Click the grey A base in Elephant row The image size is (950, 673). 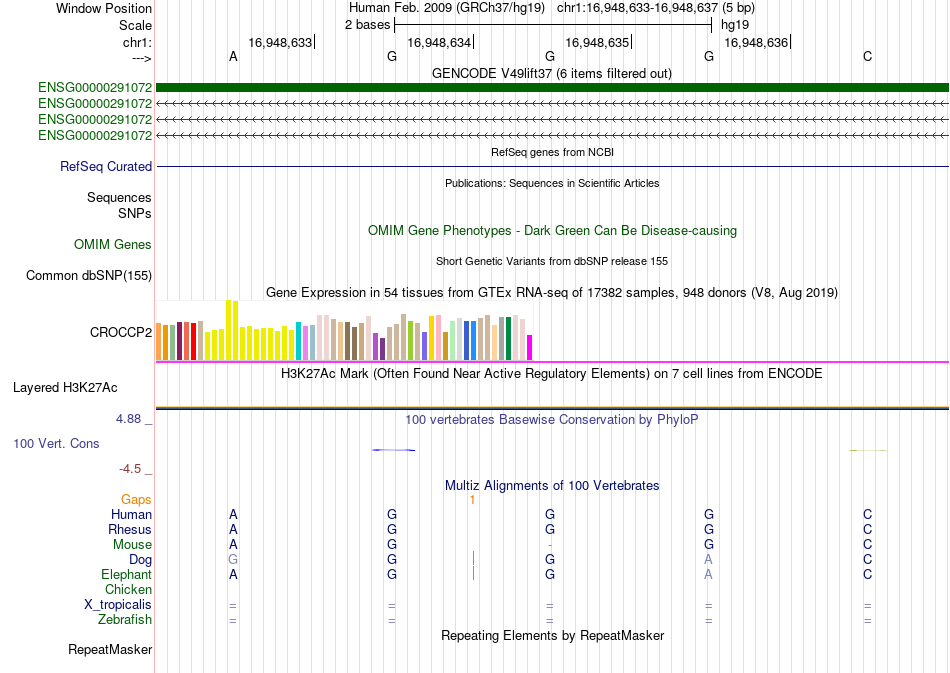coord(708,574)
